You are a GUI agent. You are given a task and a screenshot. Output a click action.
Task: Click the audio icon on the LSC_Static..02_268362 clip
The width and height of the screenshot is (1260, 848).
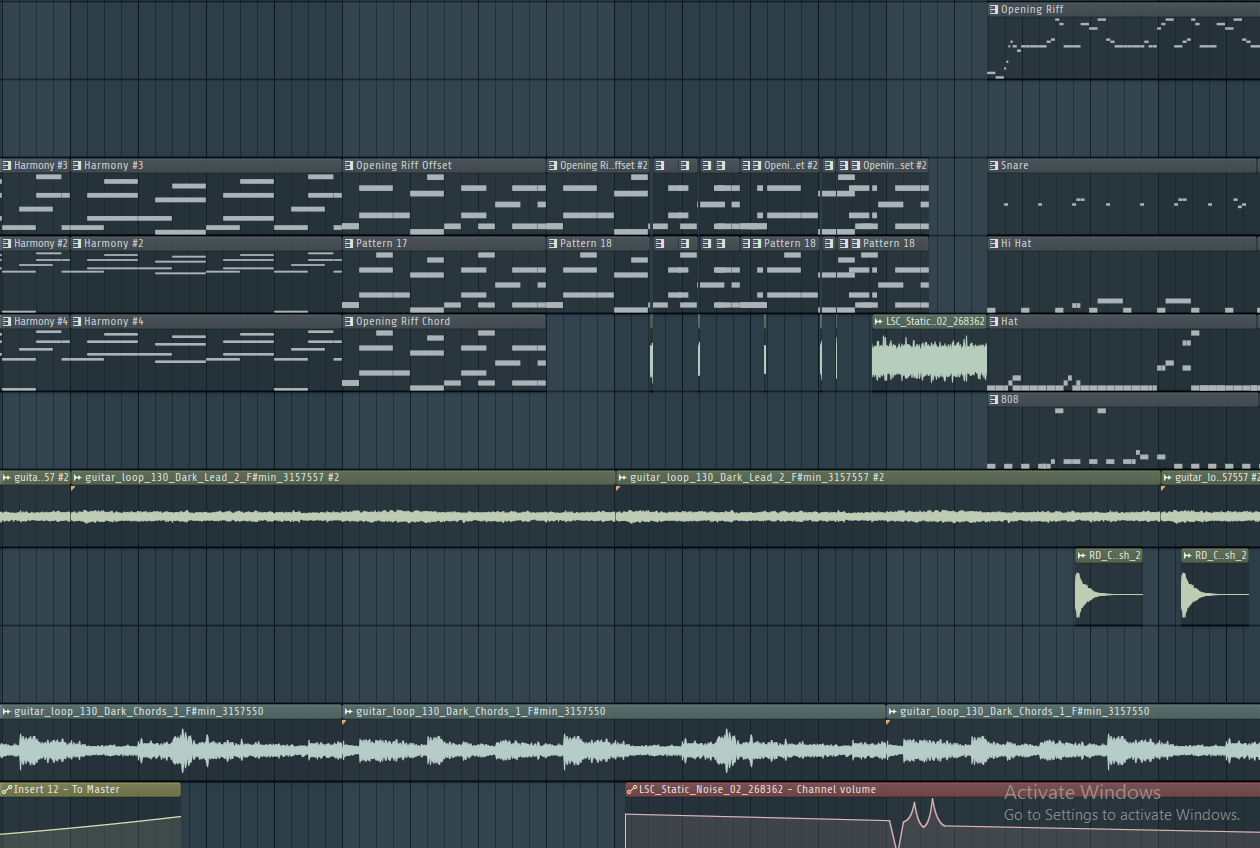pos(879,322)
